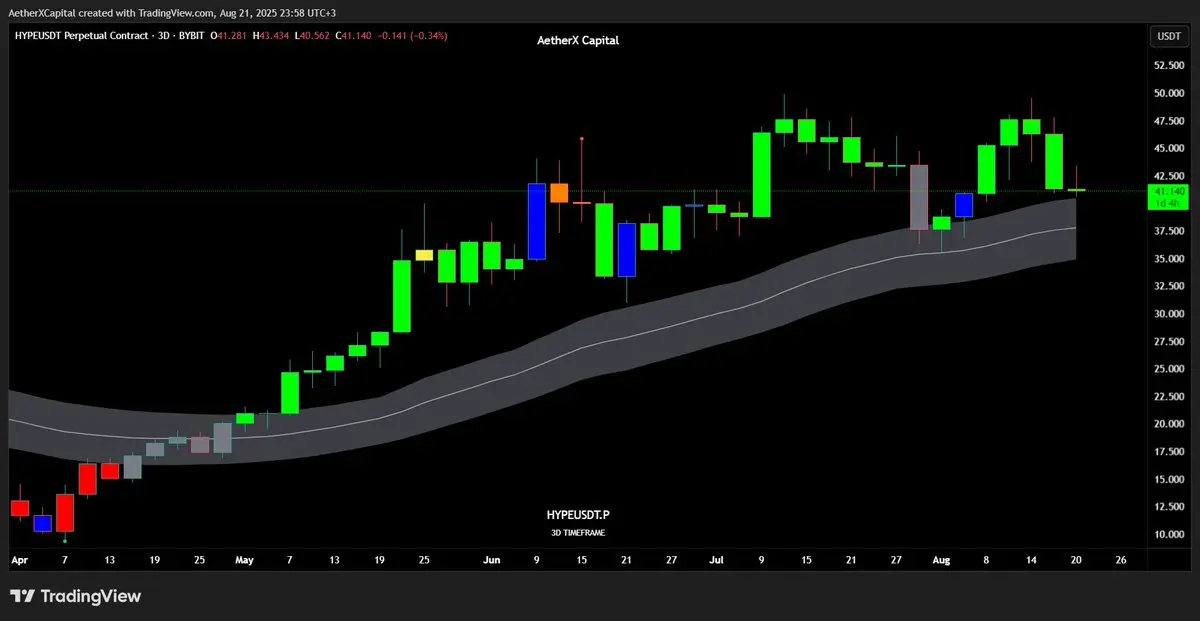Click the 3D TIMEFRAME caption
Image resolution: width=1200 pixels, height=621 pixels.
pos(578,533)
